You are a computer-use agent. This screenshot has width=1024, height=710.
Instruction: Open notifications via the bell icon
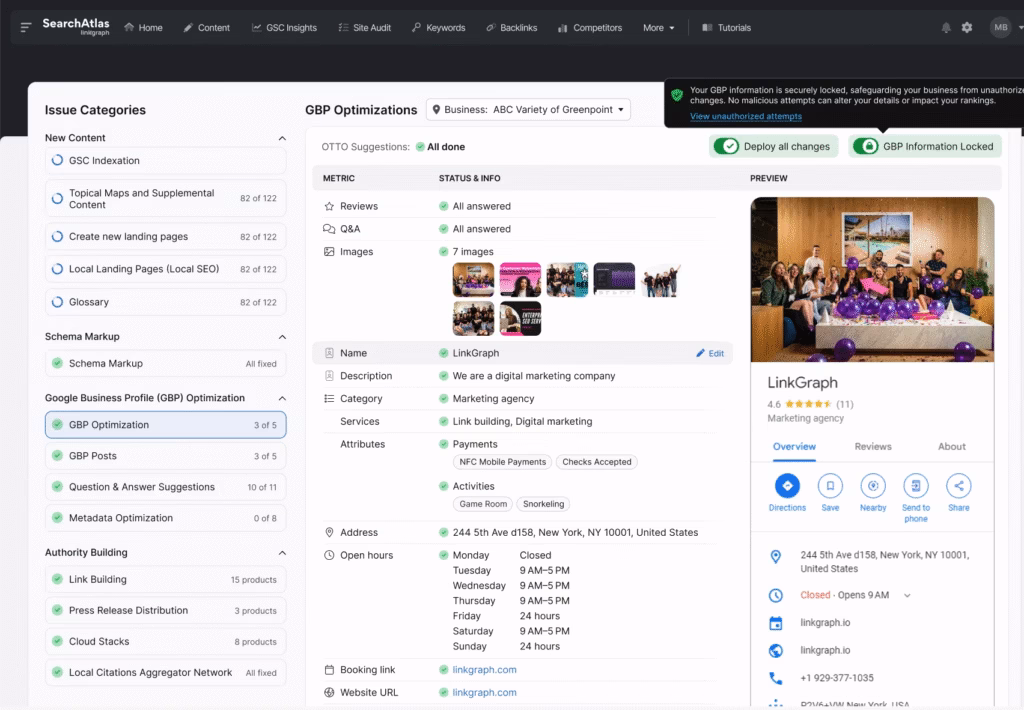click(x=946, y=27)
